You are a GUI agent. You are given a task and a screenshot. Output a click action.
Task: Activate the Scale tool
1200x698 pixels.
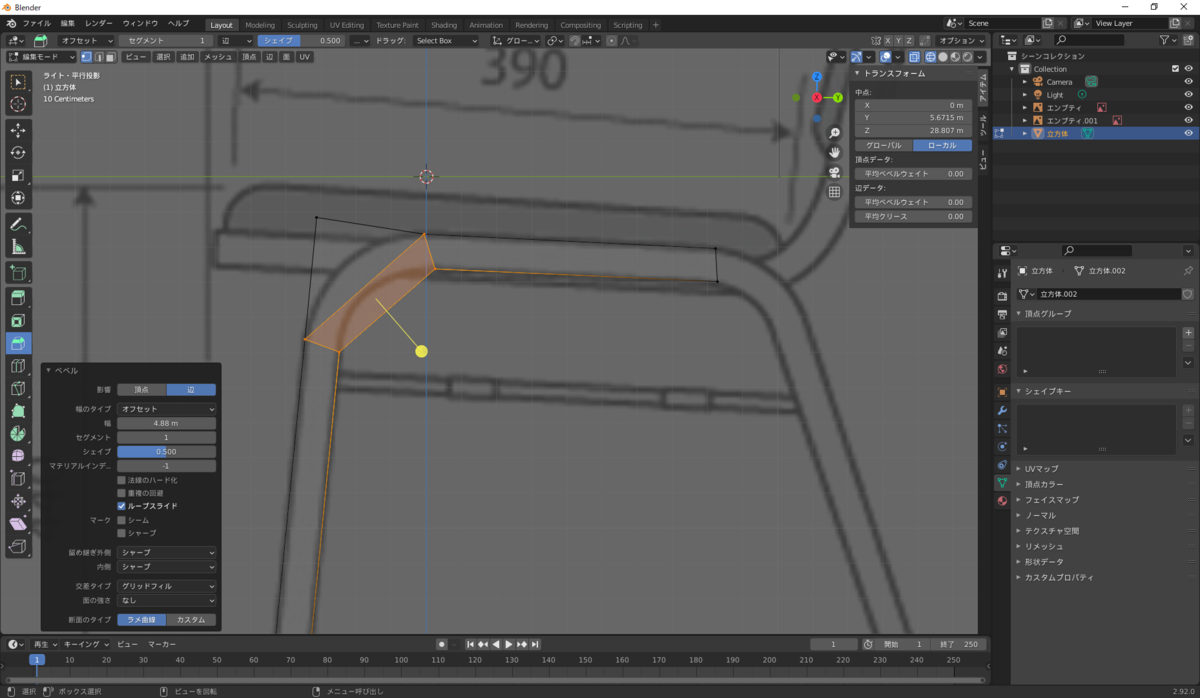pos(18,175)
